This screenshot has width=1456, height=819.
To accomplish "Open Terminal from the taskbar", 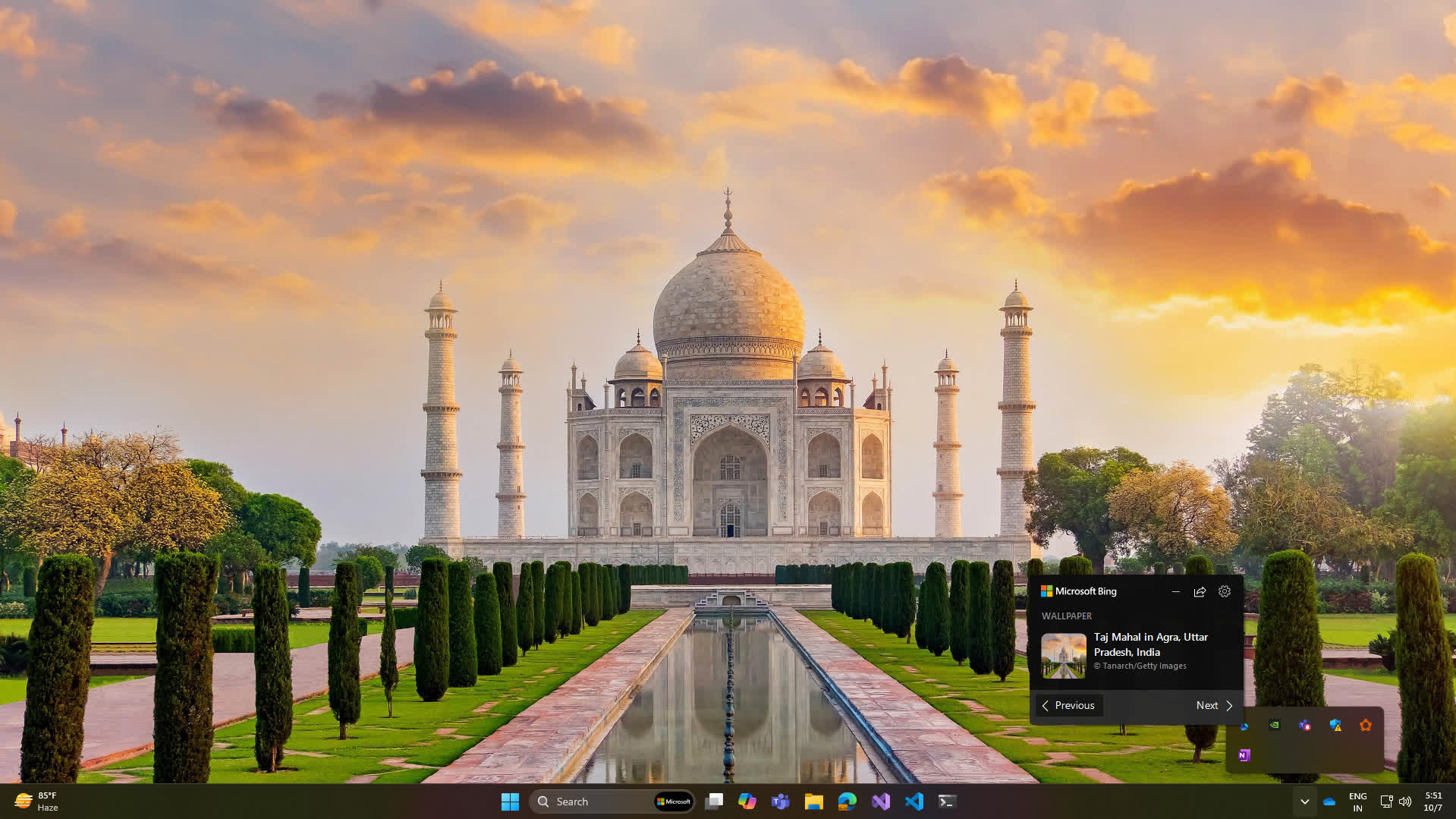I will click(x=947, y=802).
